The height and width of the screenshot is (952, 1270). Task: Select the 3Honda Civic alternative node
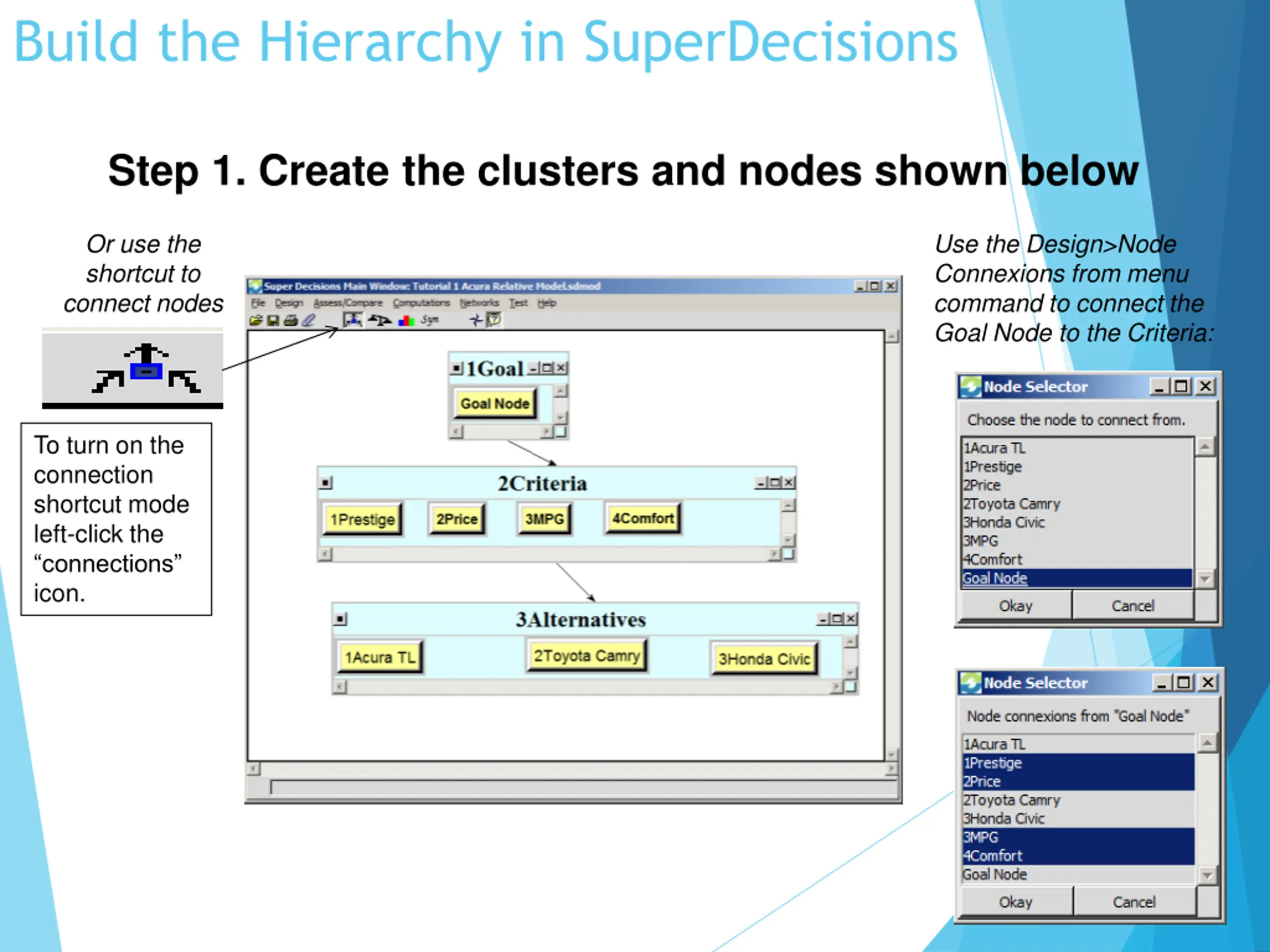(x=764, y=659)
